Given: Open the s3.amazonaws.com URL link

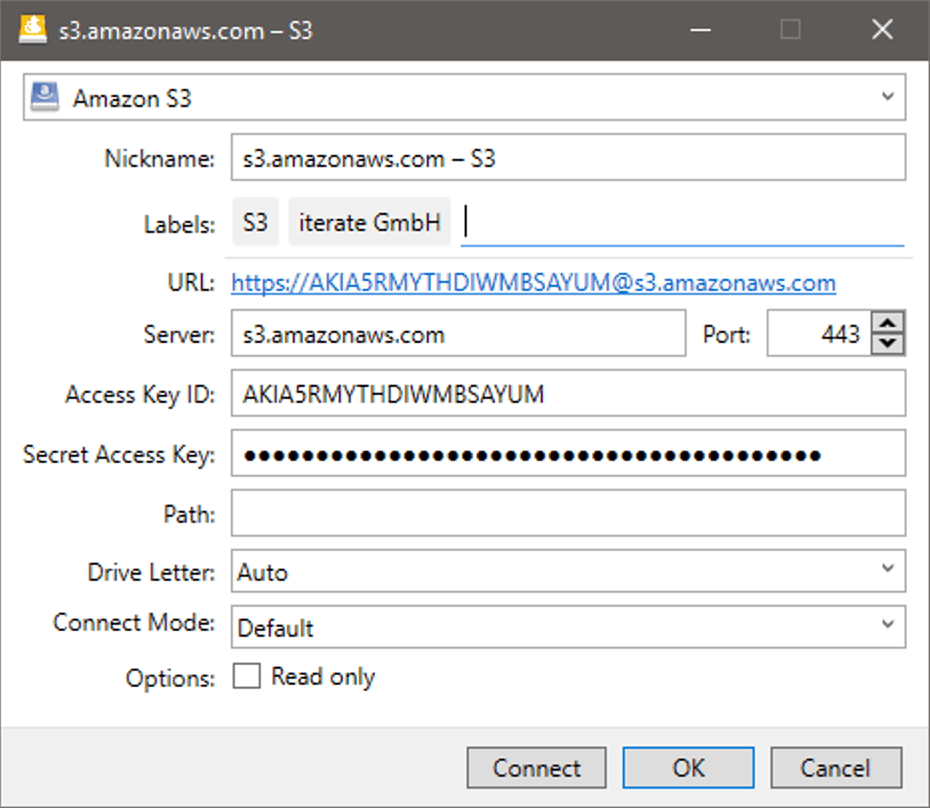Looking at the screenshot, I should (533, 283).
